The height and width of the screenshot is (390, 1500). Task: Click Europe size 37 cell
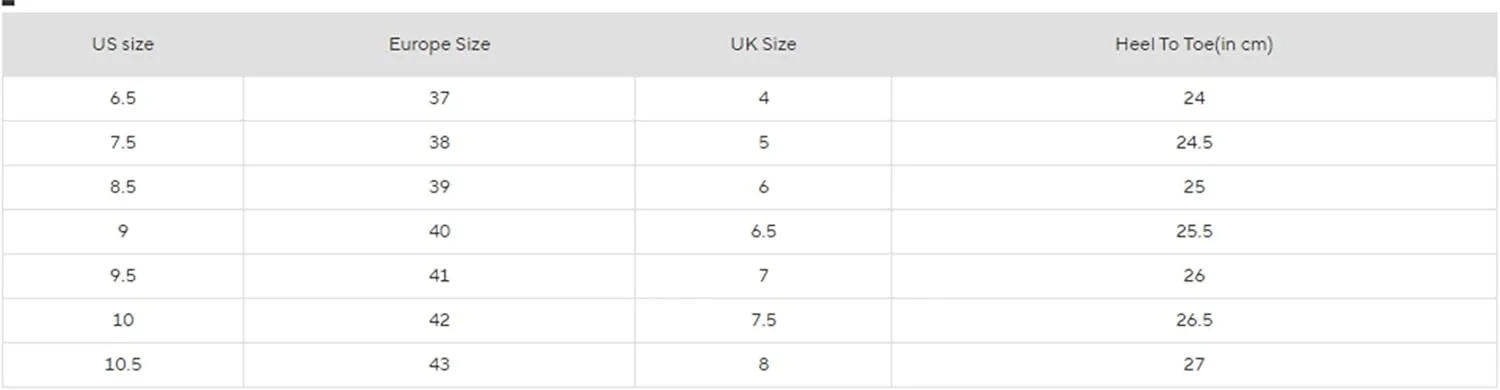[x=439, y=99]
